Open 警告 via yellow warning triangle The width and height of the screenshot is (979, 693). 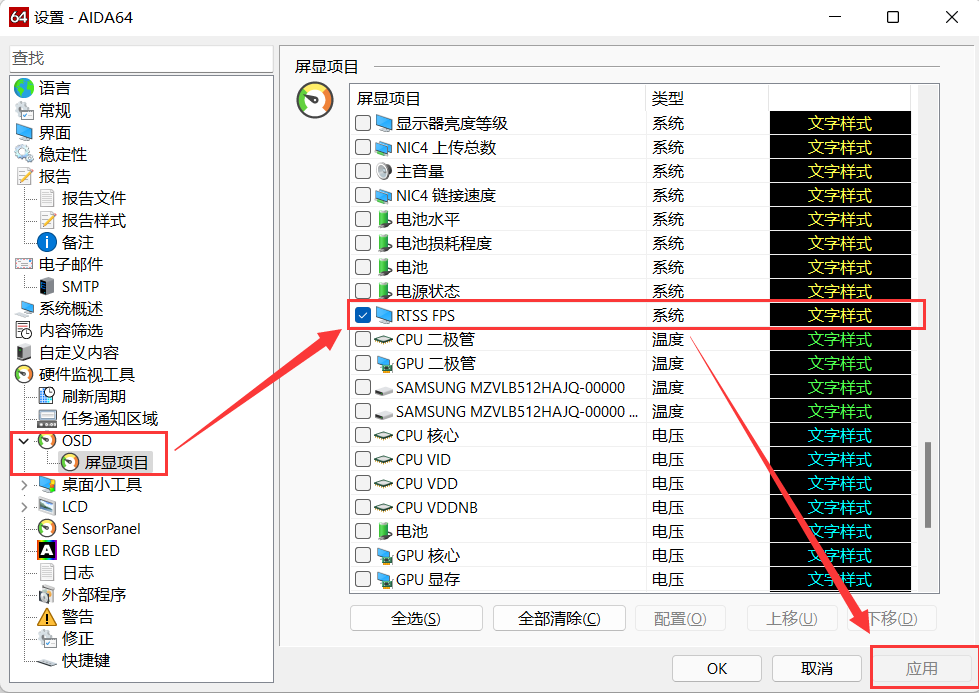[x=47, y=617]
